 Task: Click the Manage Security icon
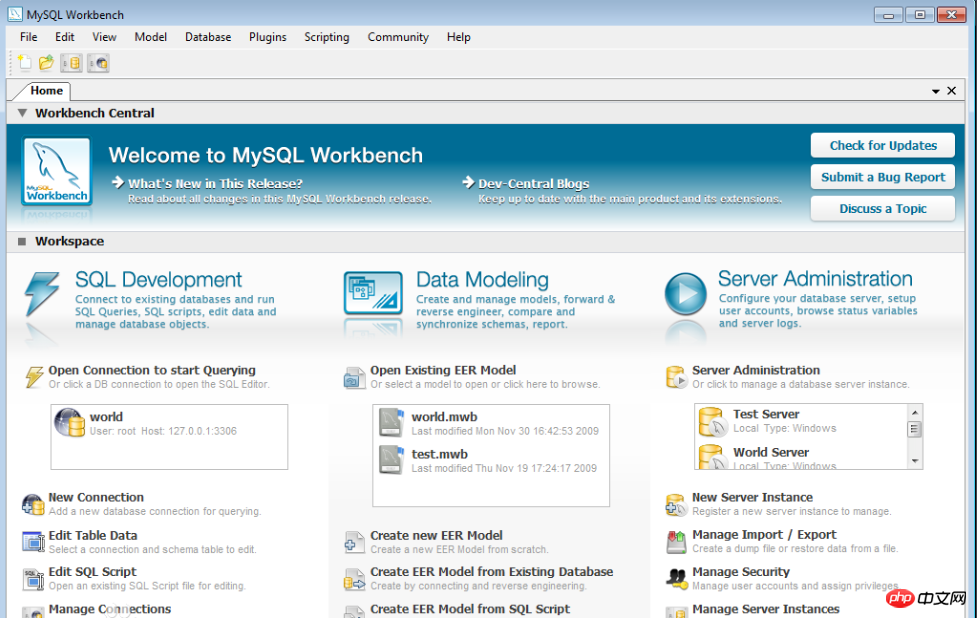(x=676, y=579)
